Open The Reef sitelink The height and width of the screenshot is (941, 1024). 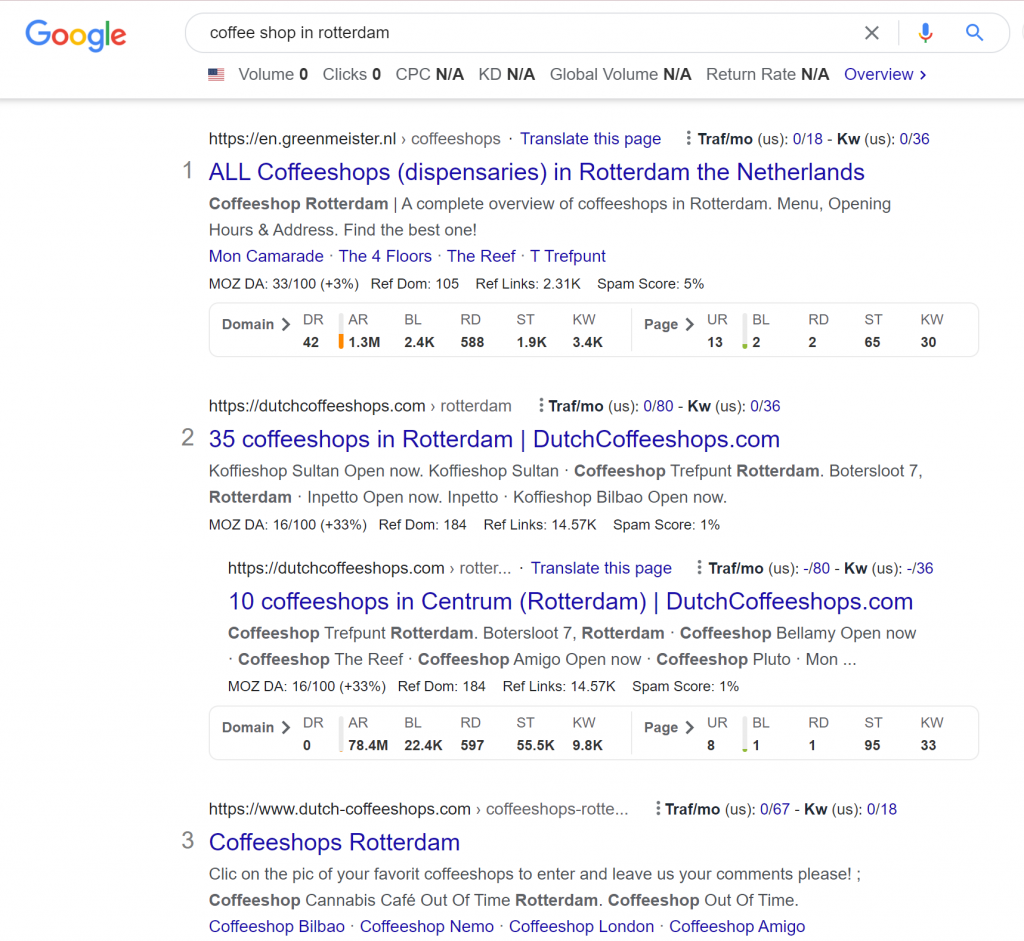click(x=481, y=256)
